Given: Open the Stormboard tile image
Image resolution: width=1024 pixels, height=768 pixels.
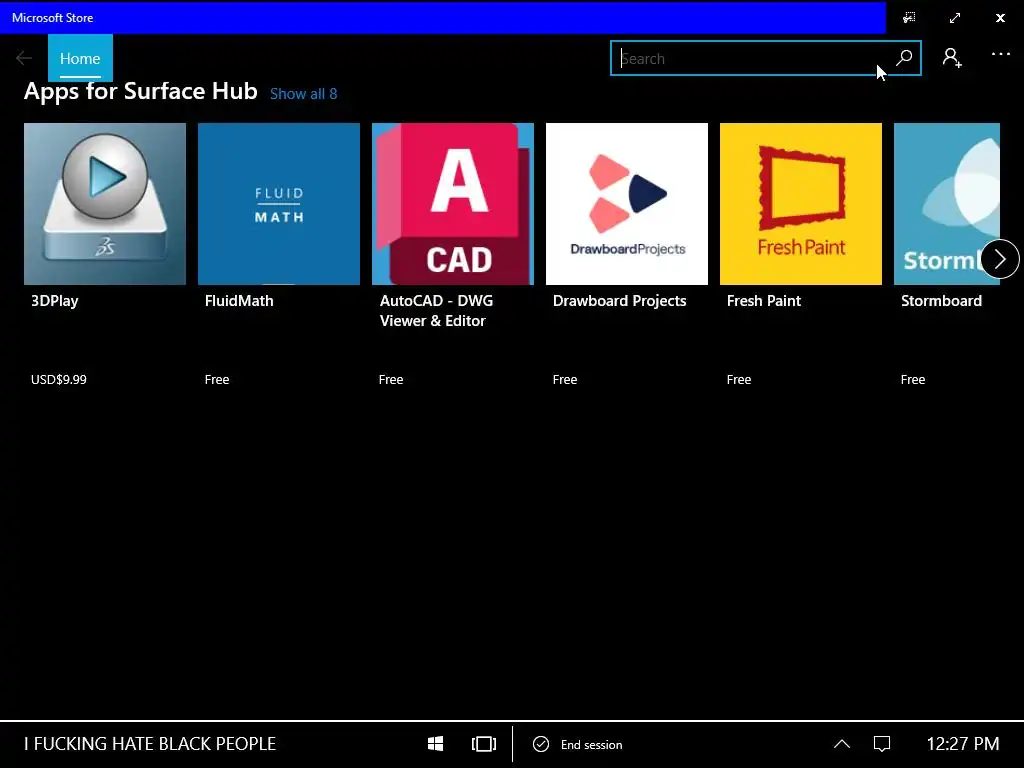Looking at the screenshot, I should click(x=946, y=204).
